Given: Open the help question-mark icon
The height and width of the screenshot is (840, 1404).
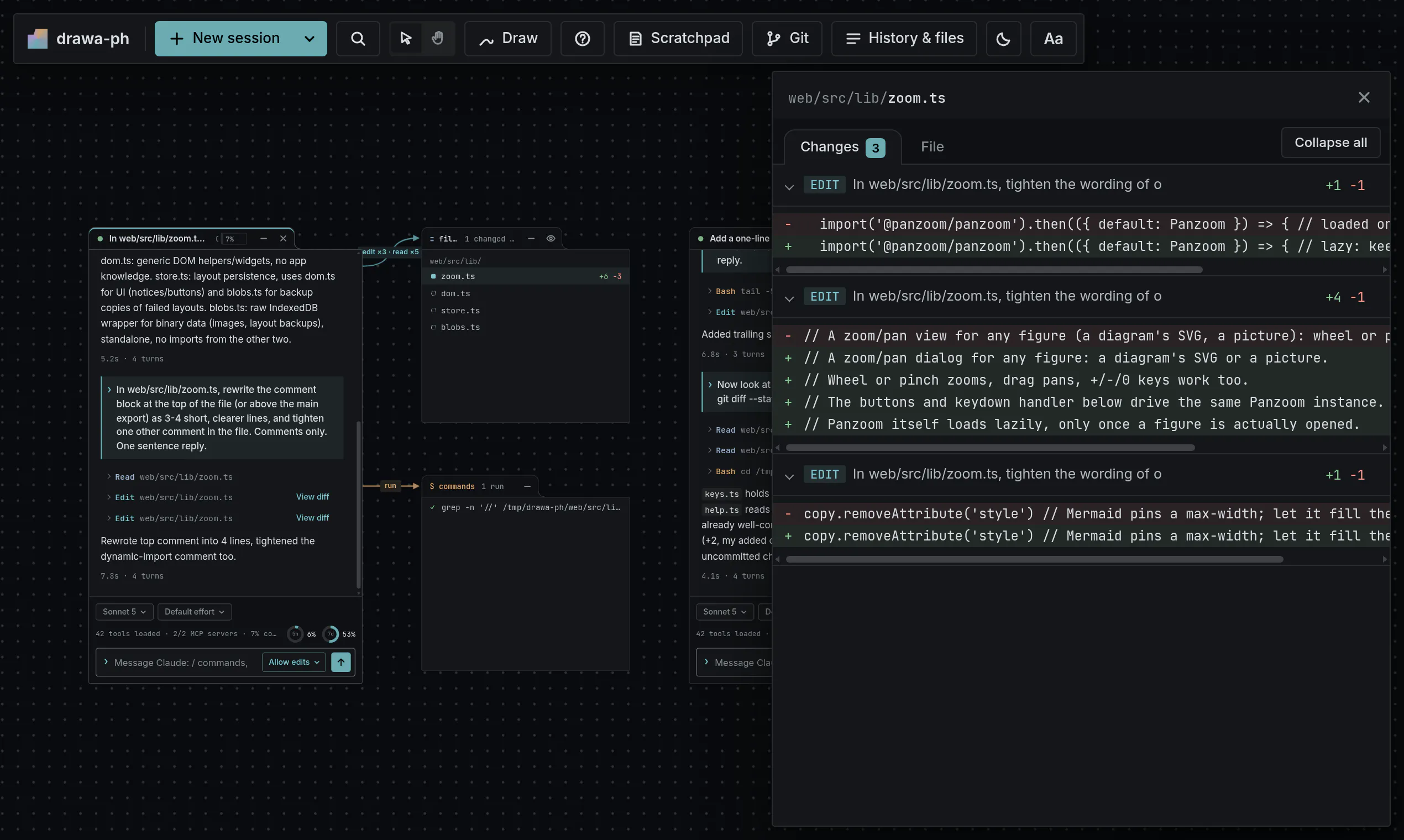Looking at the screenshot, I should [582, 39].
